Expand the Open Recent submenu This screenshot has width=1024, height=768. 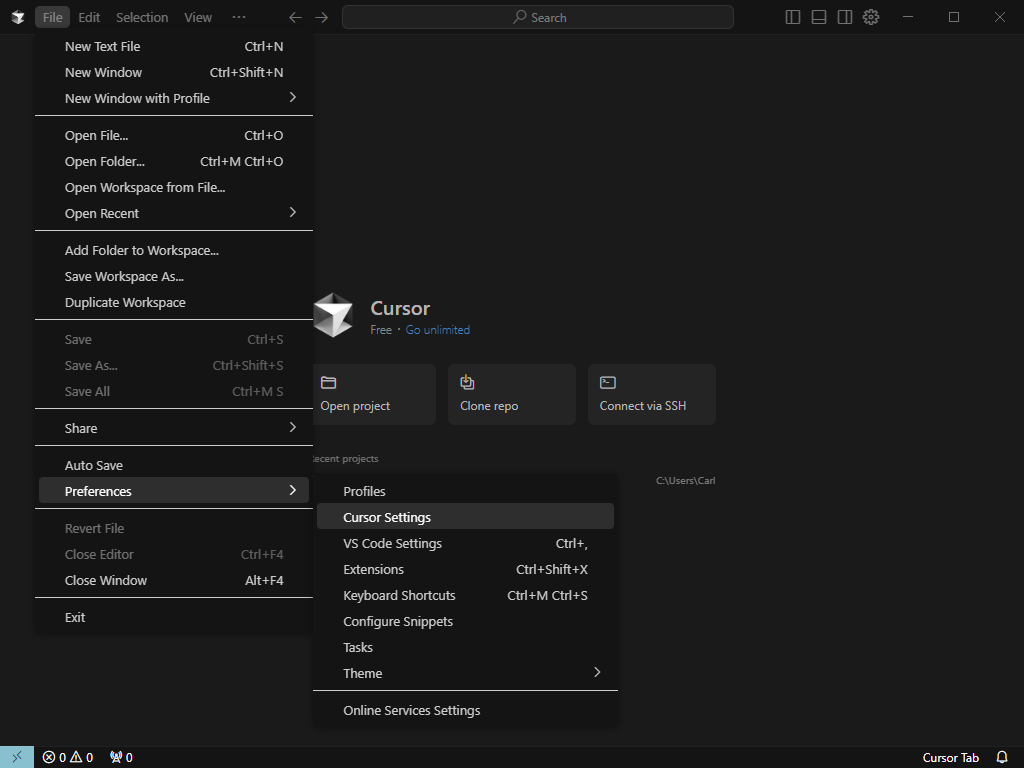[x=174, y=214]
